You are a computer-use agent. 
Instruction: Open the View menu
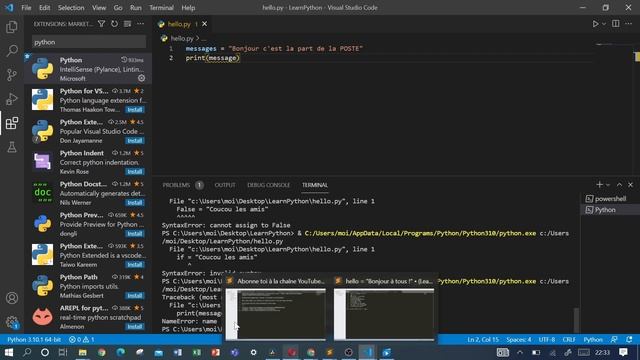tap(99, 8)
